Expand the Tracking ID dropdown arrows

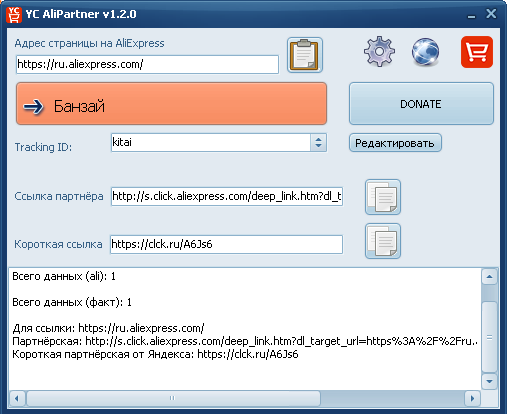[318, 143]
